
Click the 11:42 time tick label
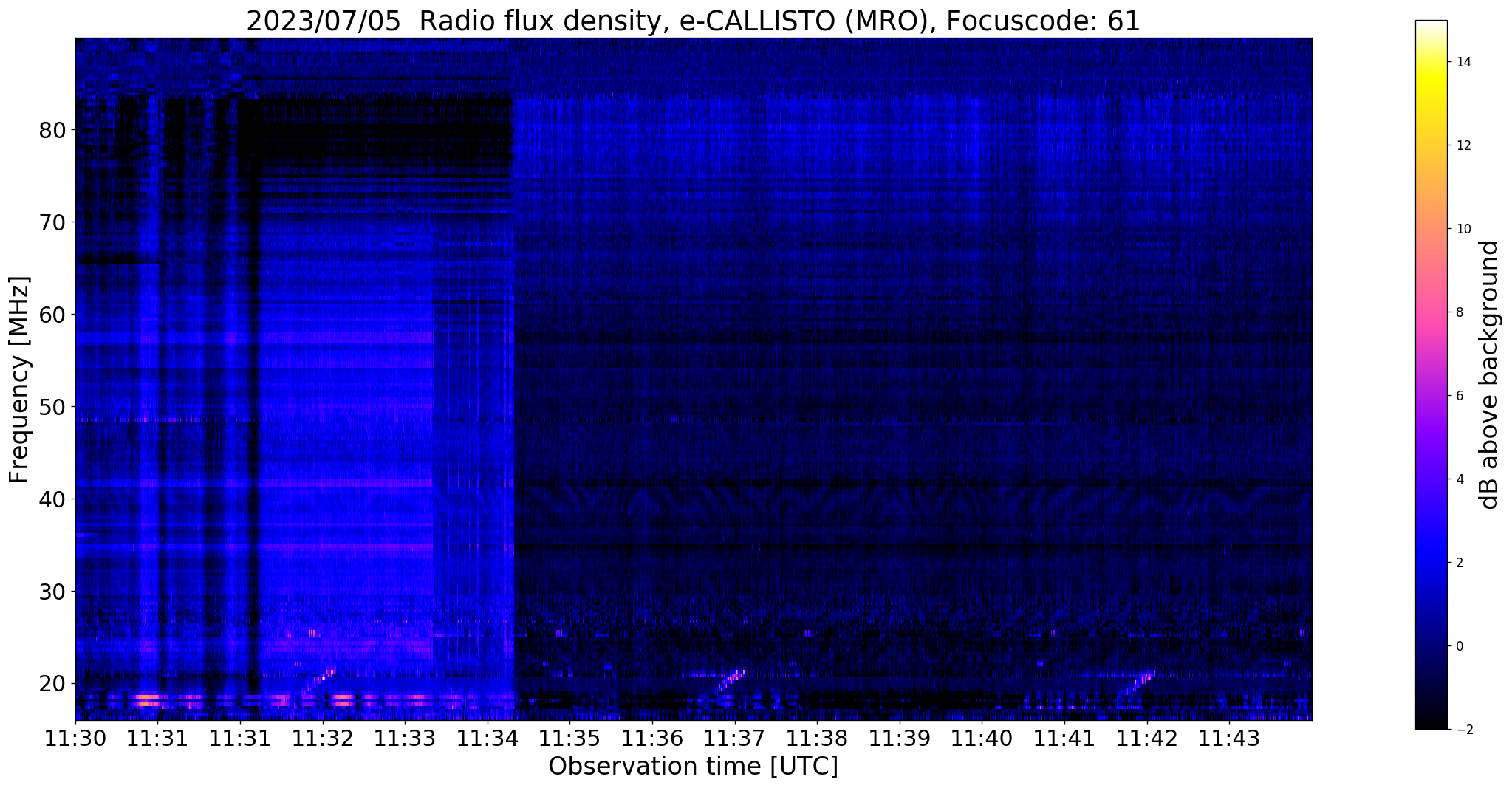(x=1146, y=738)
